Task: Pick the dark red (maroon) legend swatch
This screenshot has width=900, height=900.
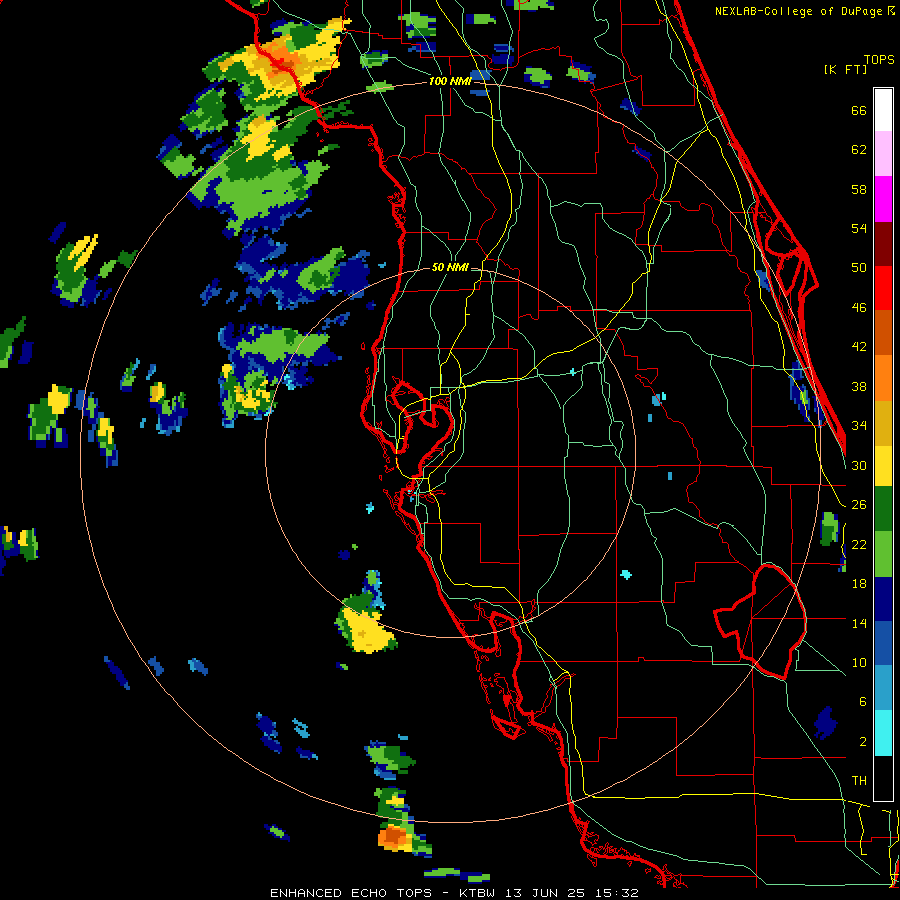Action: tap(883, 243)
